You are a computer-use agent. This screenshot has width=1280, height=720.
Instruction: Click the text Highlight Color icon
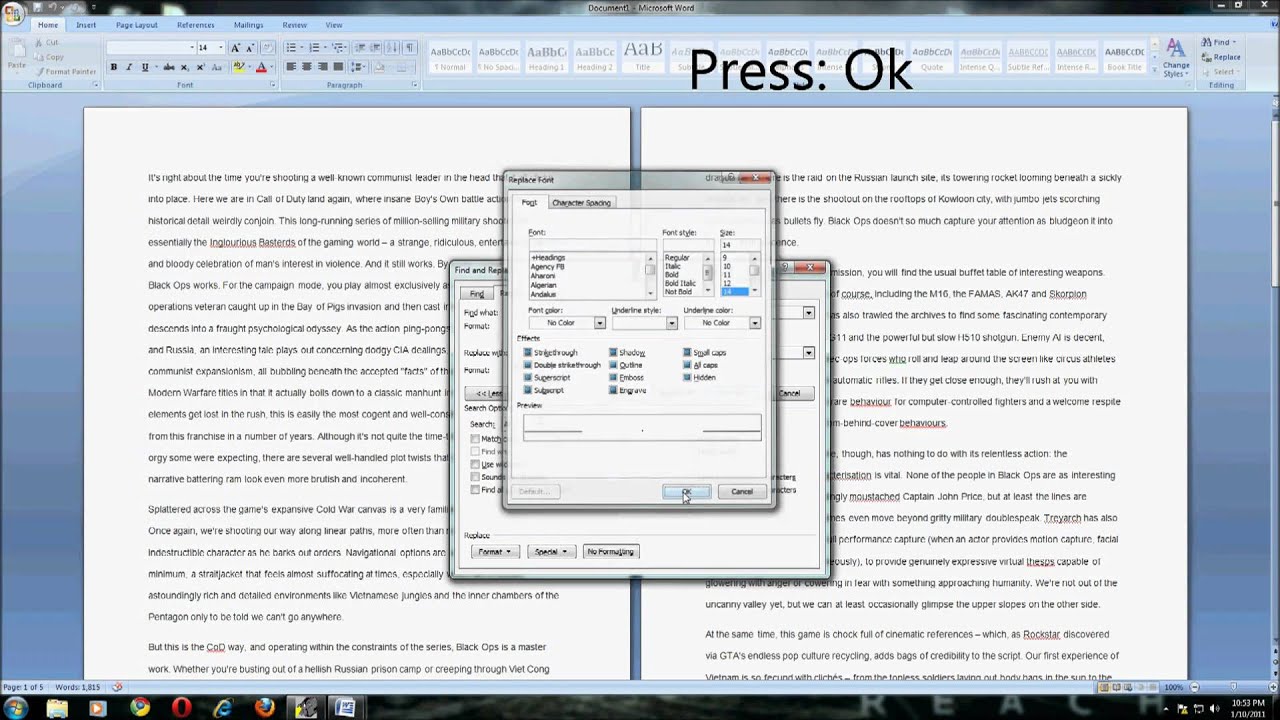point(240,67)
